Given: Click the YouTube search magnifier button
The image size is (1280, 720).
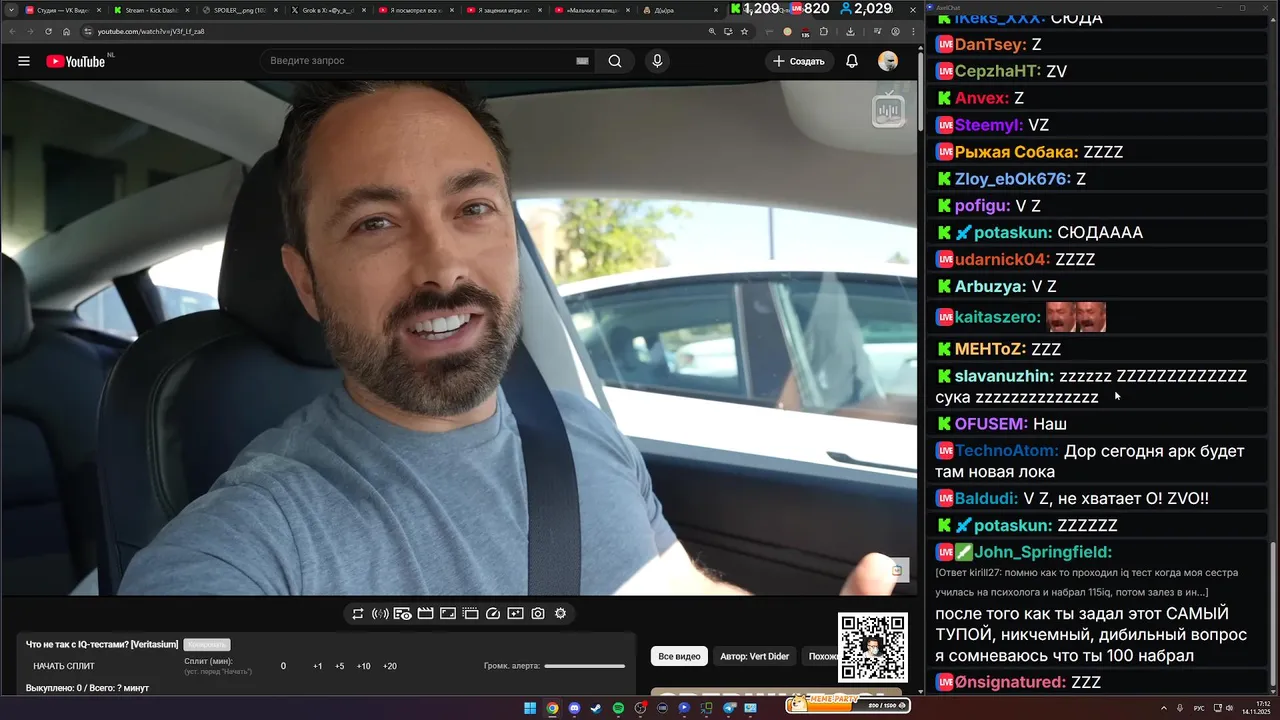Looking at the screenshot, I should tap(615, 61).
